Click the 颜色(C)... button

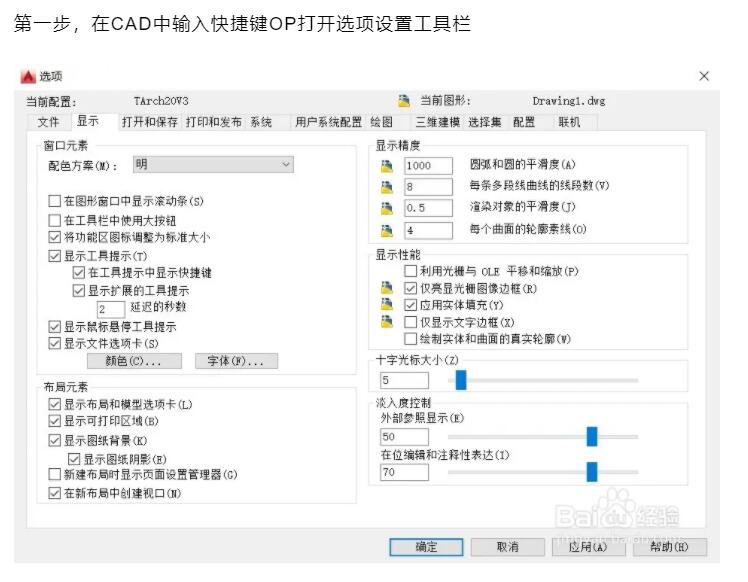click(x=135, y=361)
